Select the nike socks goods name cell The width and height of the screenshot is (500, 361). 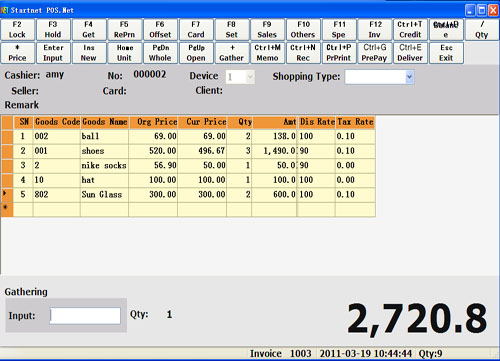coord(104,165)
